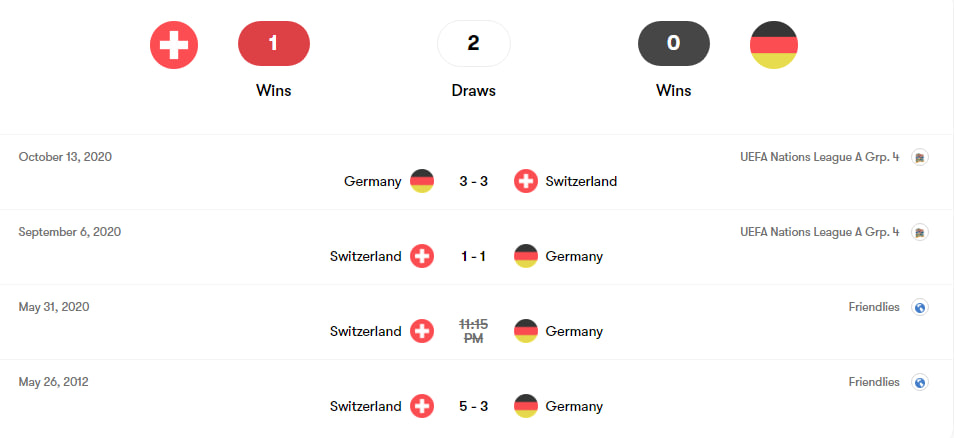
Task: Click Germany flag in the postponed 11:15 PM match
Action: tap(526, 331)
